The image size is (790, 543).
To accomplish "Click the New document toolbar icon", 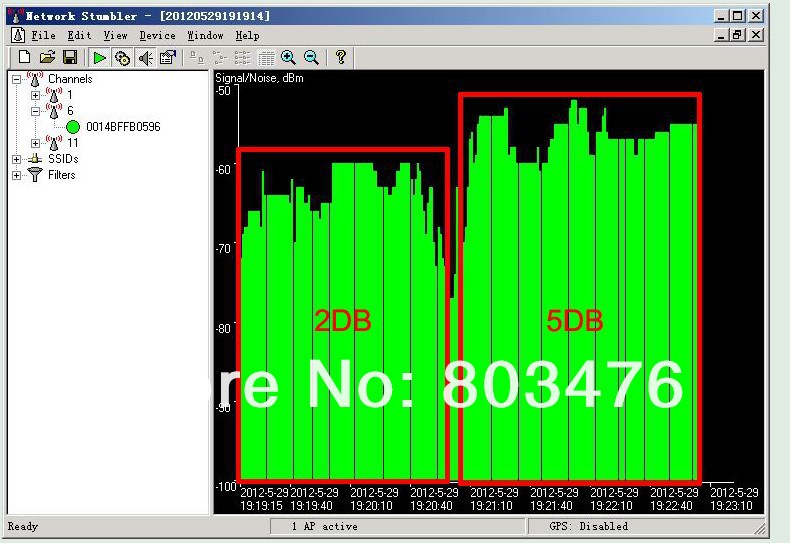I will [24, 57].
